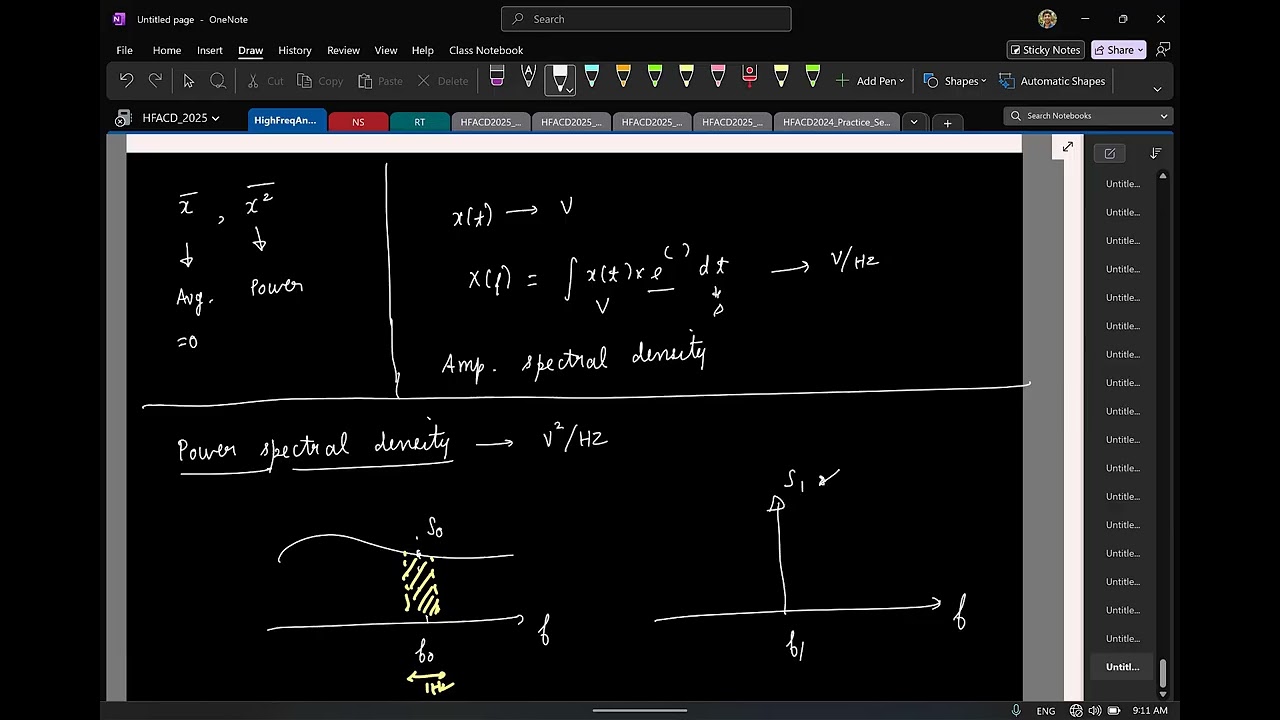Open the HFACD2024_Practice_Se... section tab
1280x720 pixels.
(x=836, y=122)
